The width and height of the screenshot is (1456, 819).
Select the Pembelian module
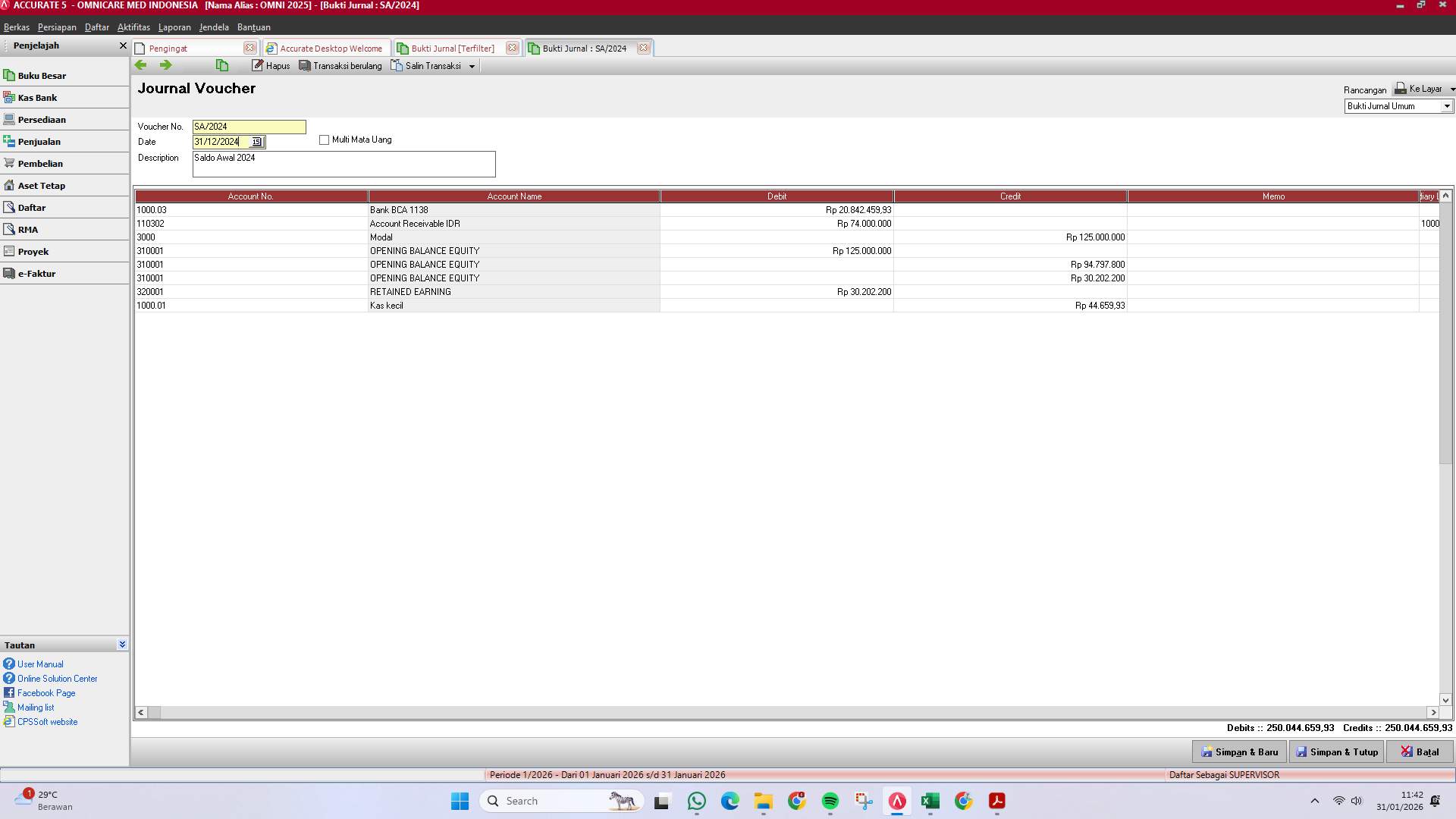pyautogui.click(x=40, y=163)
